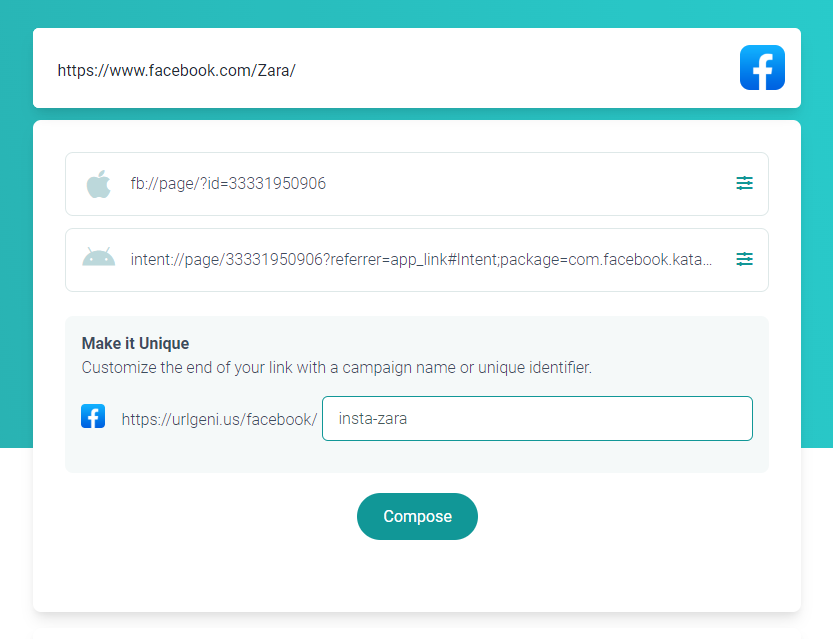This screenshot has height=639, width=833.
Task: Open settings sliders for the Android intent link
Action: 744,259
